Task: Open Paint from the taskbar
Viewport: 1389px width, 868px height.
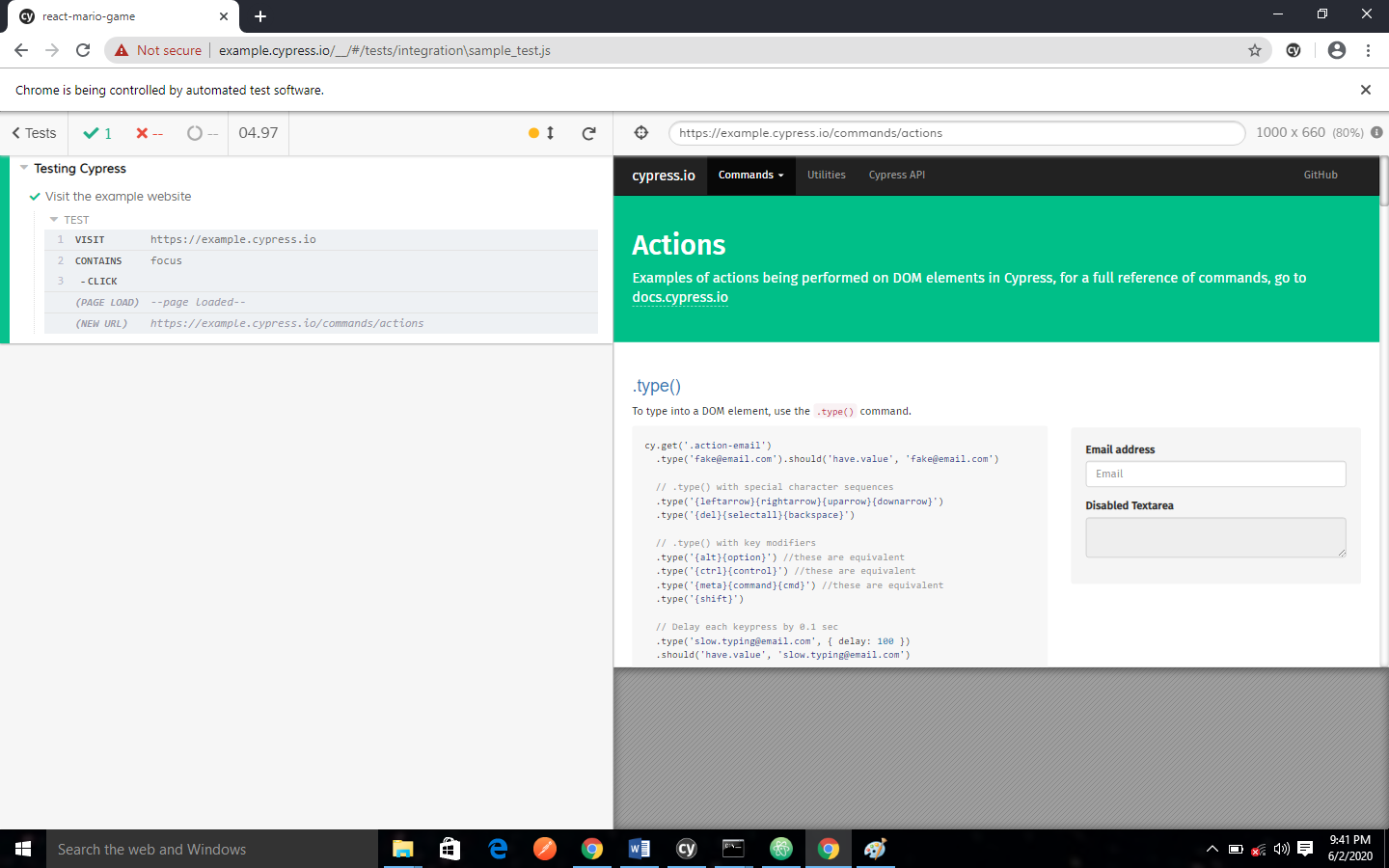Action: [875, 849]
